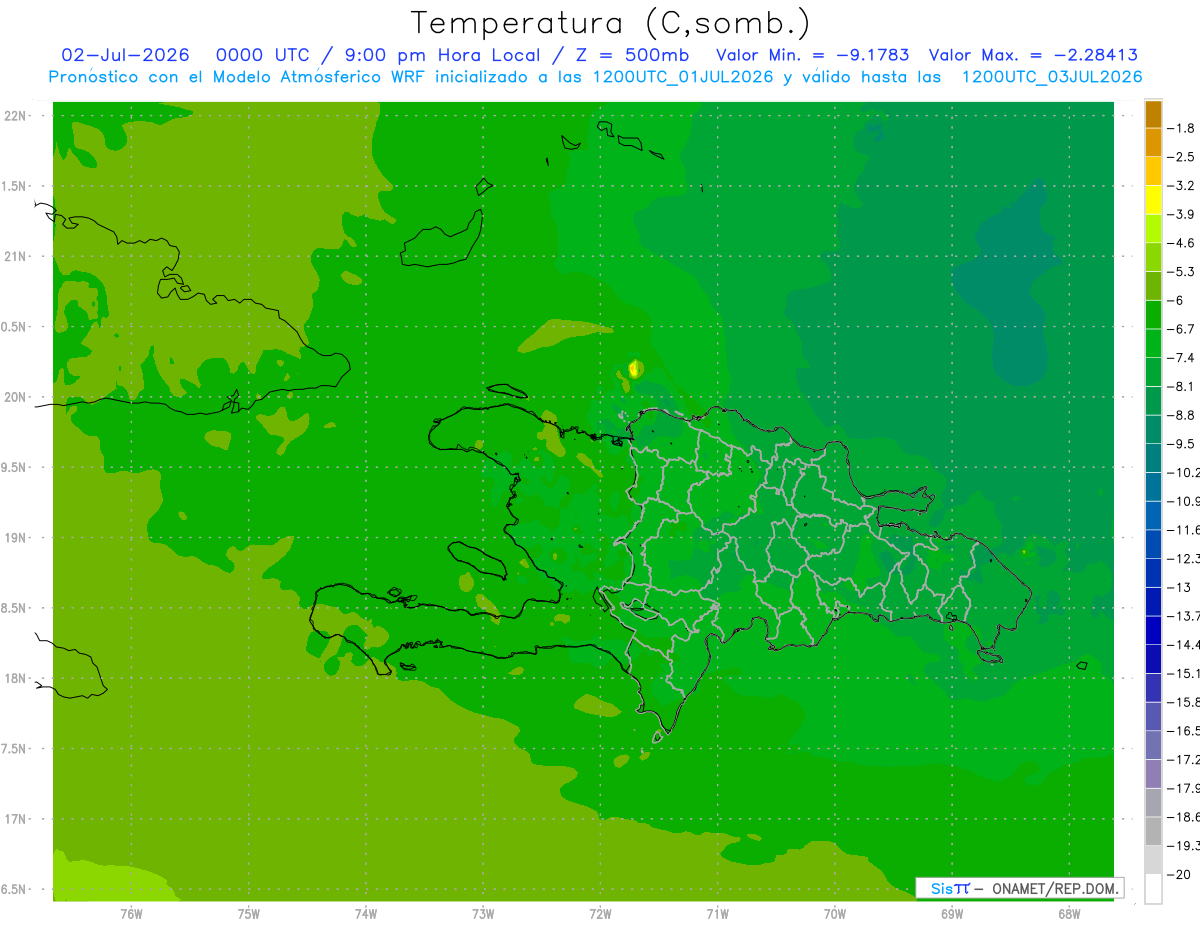Pick the dark blue swatch between -14.4 and -15.1

tap(1153, 659)
